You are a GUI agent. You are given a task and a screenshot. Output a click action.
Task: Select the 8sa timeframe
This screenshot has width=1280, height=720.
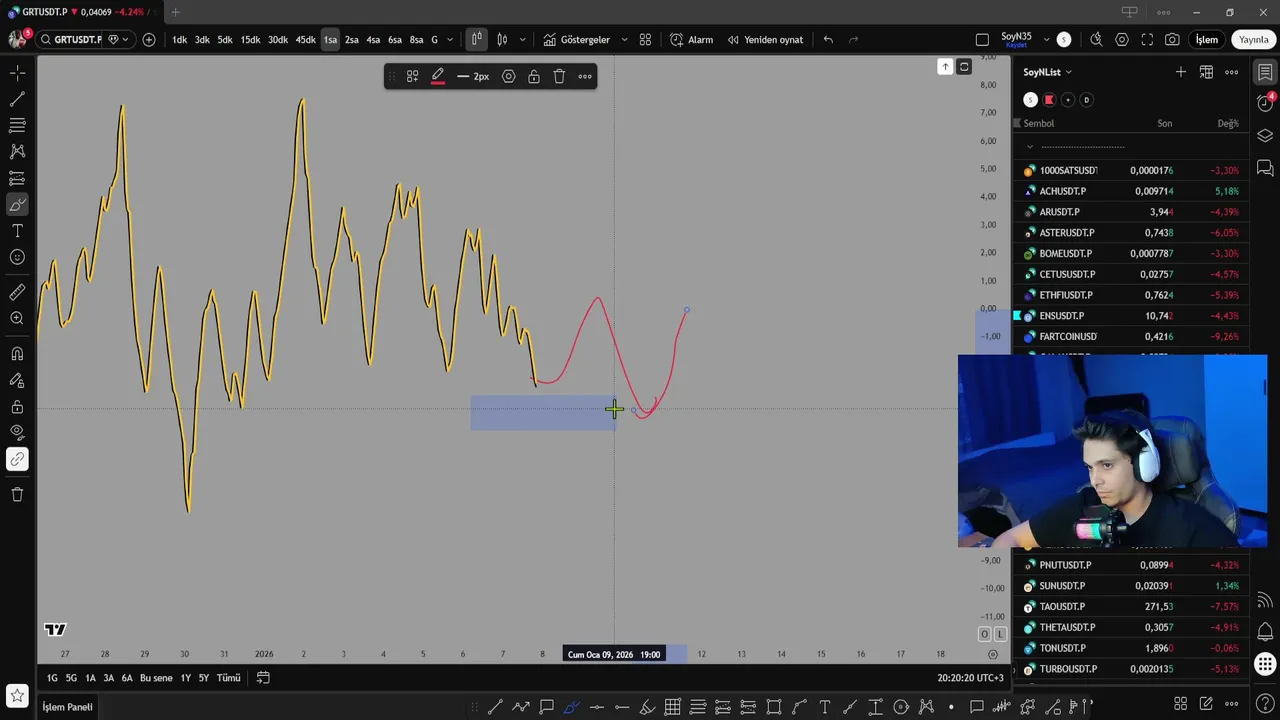(416, 40)
